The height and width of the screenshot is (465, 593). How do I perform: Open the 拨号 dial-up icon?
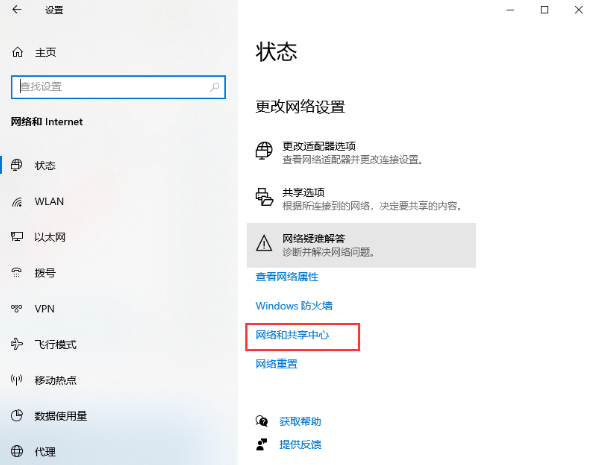coord(17,273)
